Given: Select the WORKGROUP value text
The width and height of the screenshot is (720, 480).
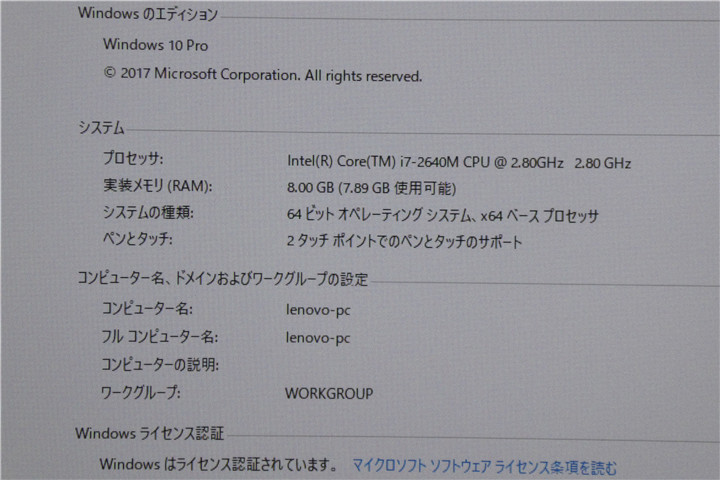Looking at the screenshot, I should pyautogui.click(x=329, y=393).
